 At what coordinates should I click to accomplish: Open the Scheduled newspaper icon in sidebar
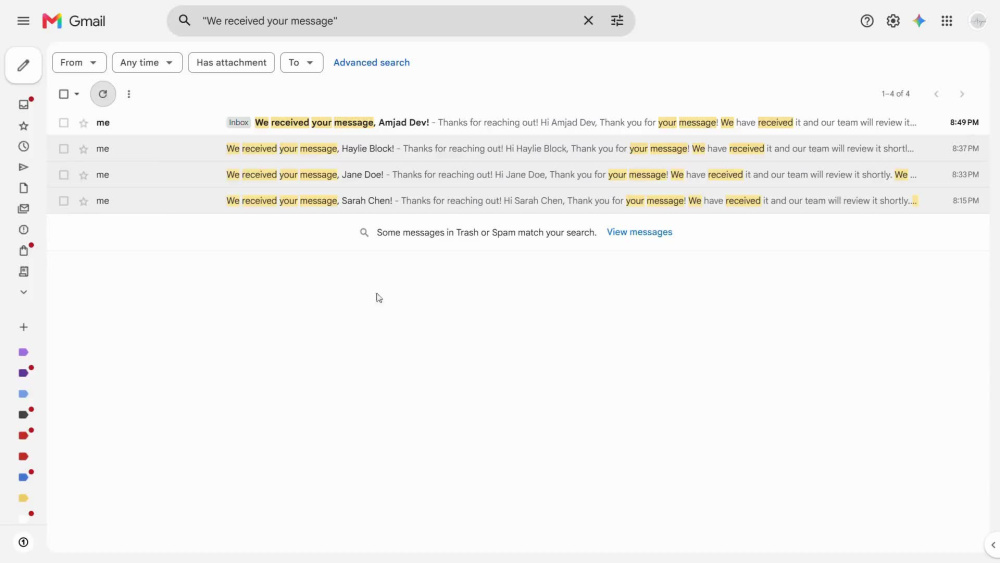point(24,272)
